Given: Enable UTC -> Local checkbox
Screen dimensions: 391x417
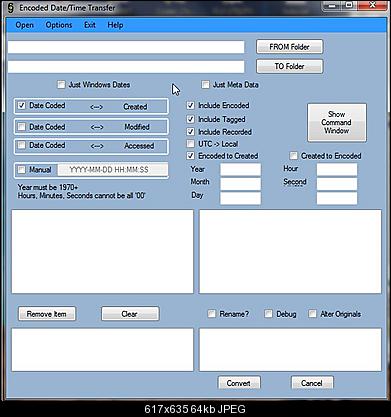Looking at the screenshot, I should [x=190, y=144].
